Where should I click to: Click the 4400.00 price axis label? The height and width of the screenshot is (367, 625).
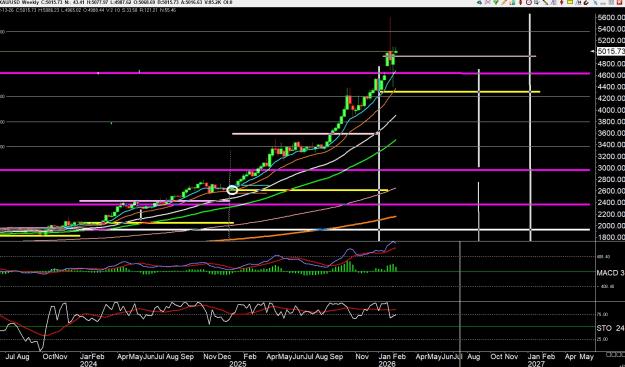(611, 87)
